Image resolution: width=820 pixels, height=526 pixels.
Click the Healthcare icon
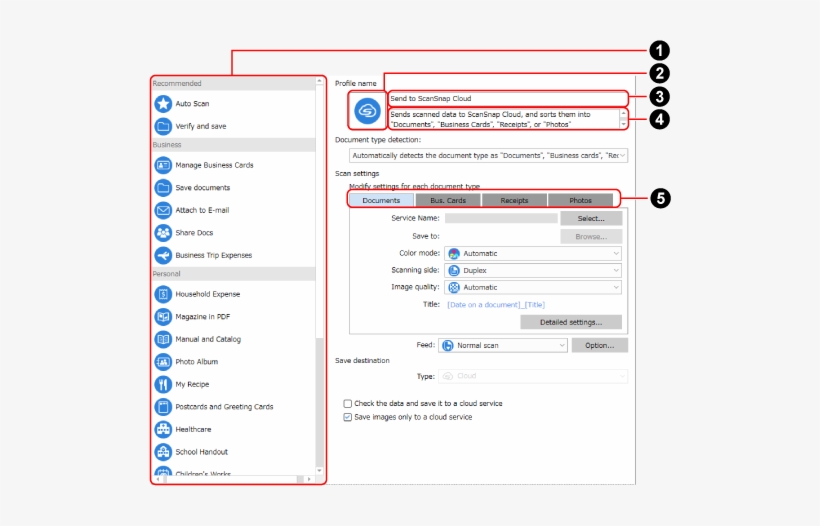click(x=163, y=429)
